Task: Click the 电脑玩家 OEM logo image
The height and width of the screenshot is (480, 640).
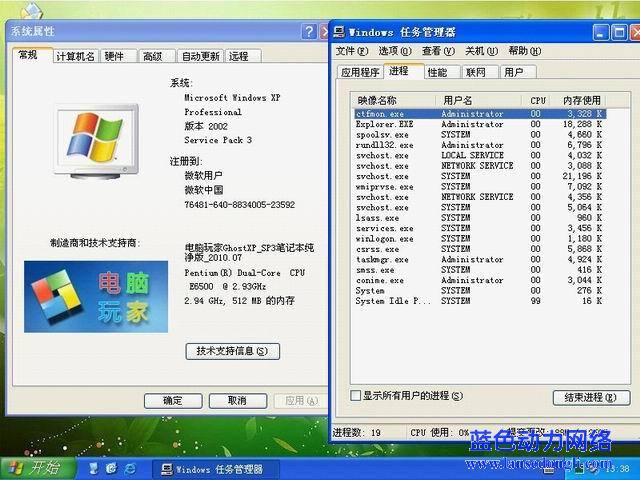Action: (x=96, y=297)
